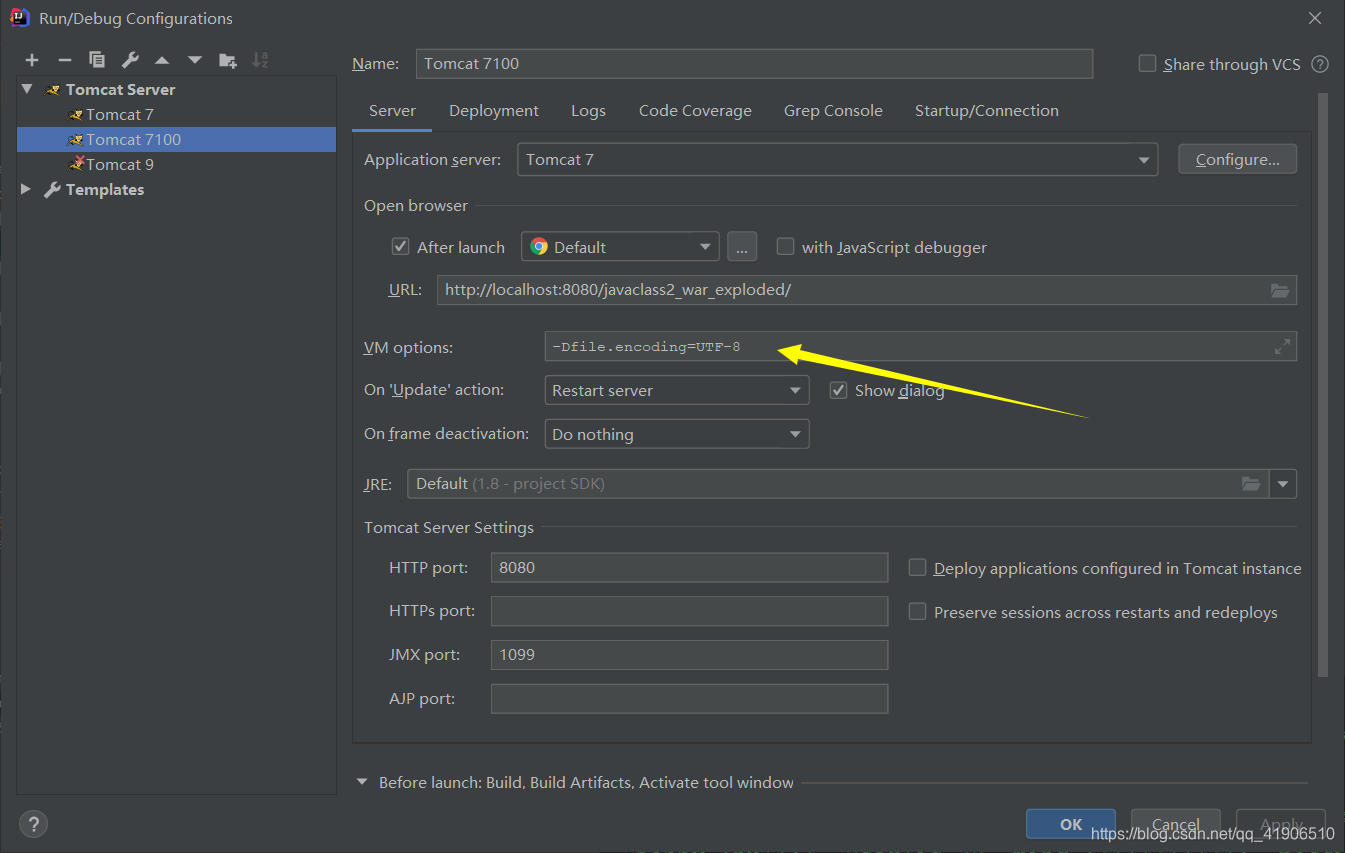Browse URL folder icon

click(1280, 290)
